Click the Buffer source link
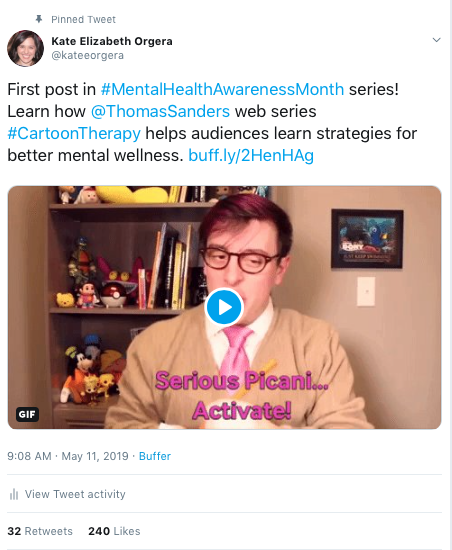Image resolution: width=452 pixels, height=550 pixels. 155,456
